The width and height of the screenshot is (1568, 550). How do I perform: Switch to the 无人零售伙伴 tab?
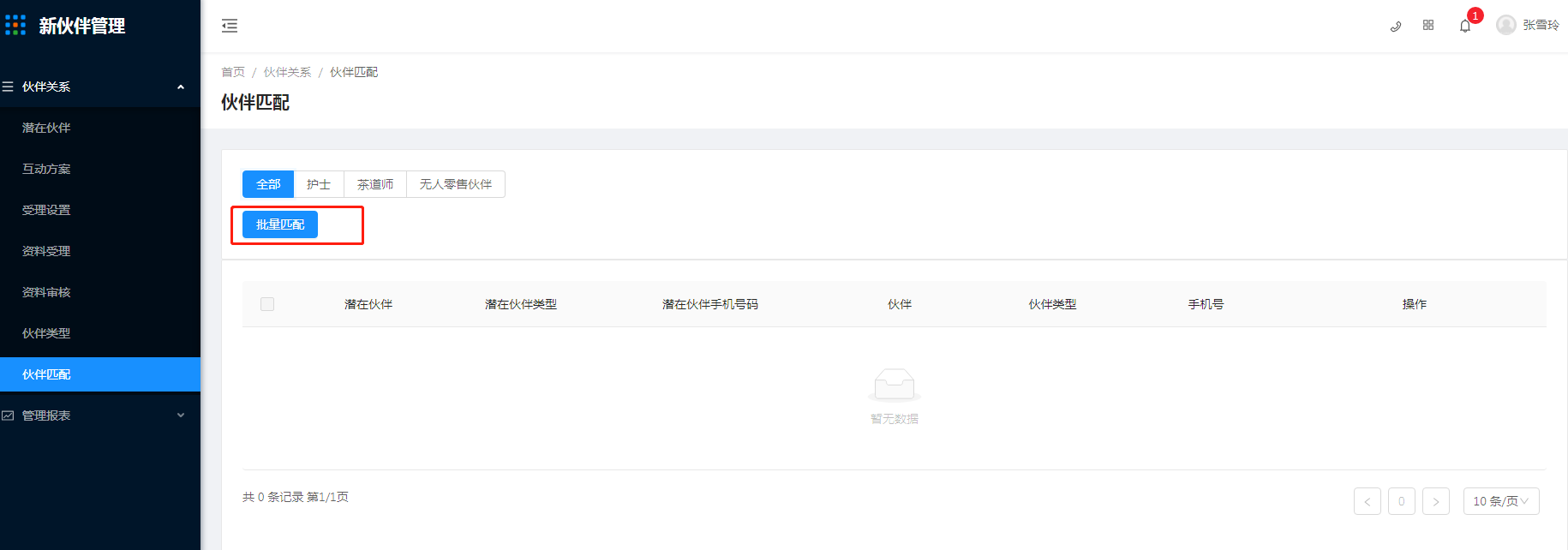click(456, 184)
